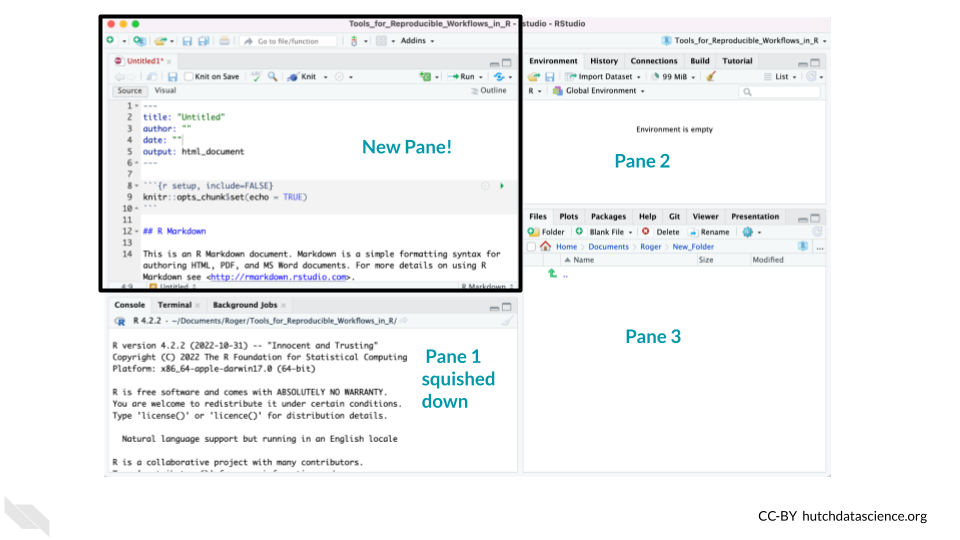Screen dimensions: 960x540
Task: Expand the Knit options dropdown arrow
Action: pyautogui.click(x=326, y=77)
